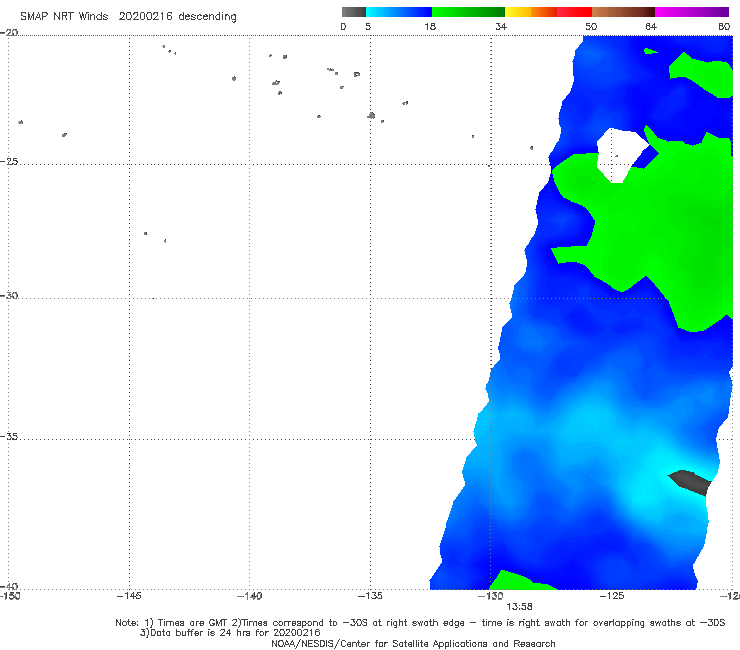Click the blue 5-18 segment of color bar
Image resolution: width=740 pixels, height=650 pixels.
point(399,12)
